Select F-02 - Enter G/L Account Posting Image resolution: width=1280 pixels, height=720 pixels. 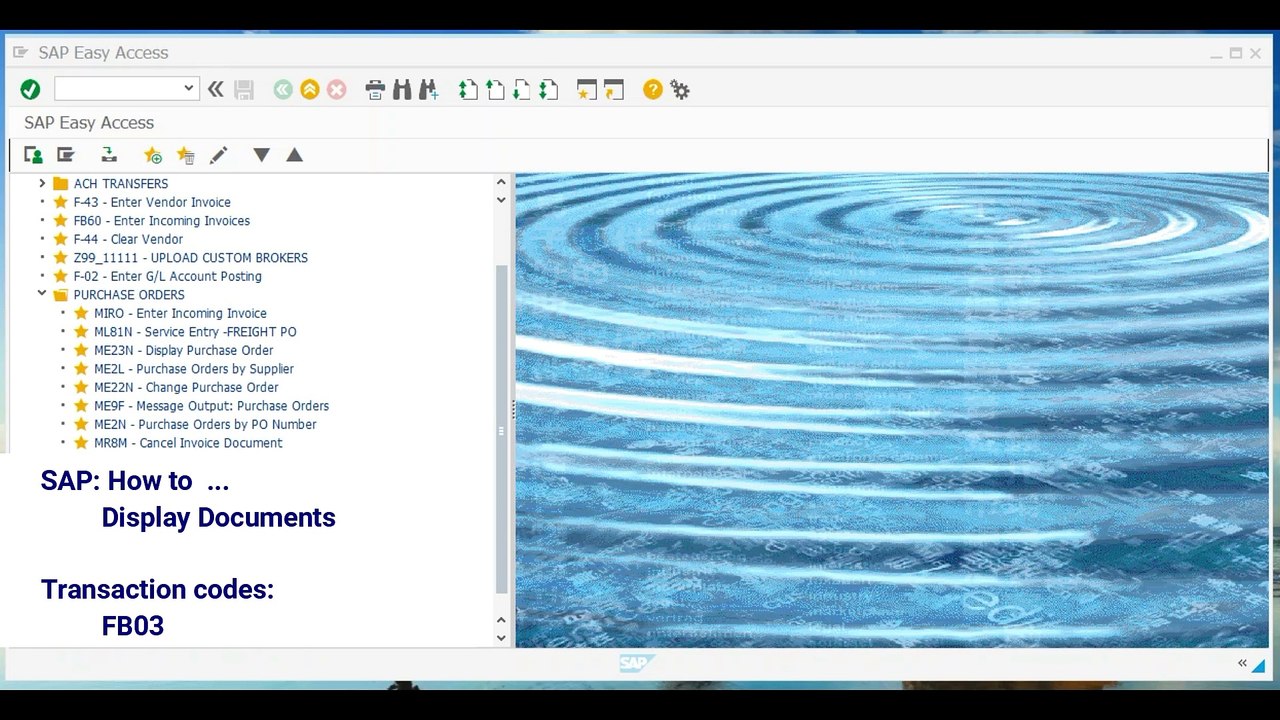[x=168, y=276]
